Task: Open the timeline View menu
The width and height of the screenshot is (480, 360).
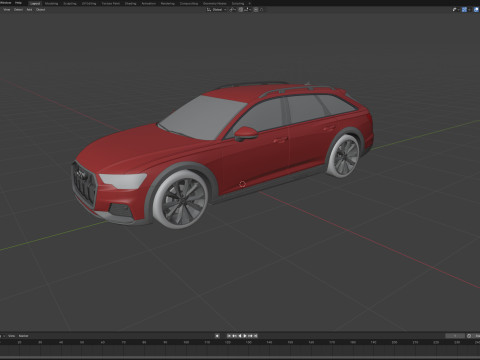Action: click(x=11, y=336)
